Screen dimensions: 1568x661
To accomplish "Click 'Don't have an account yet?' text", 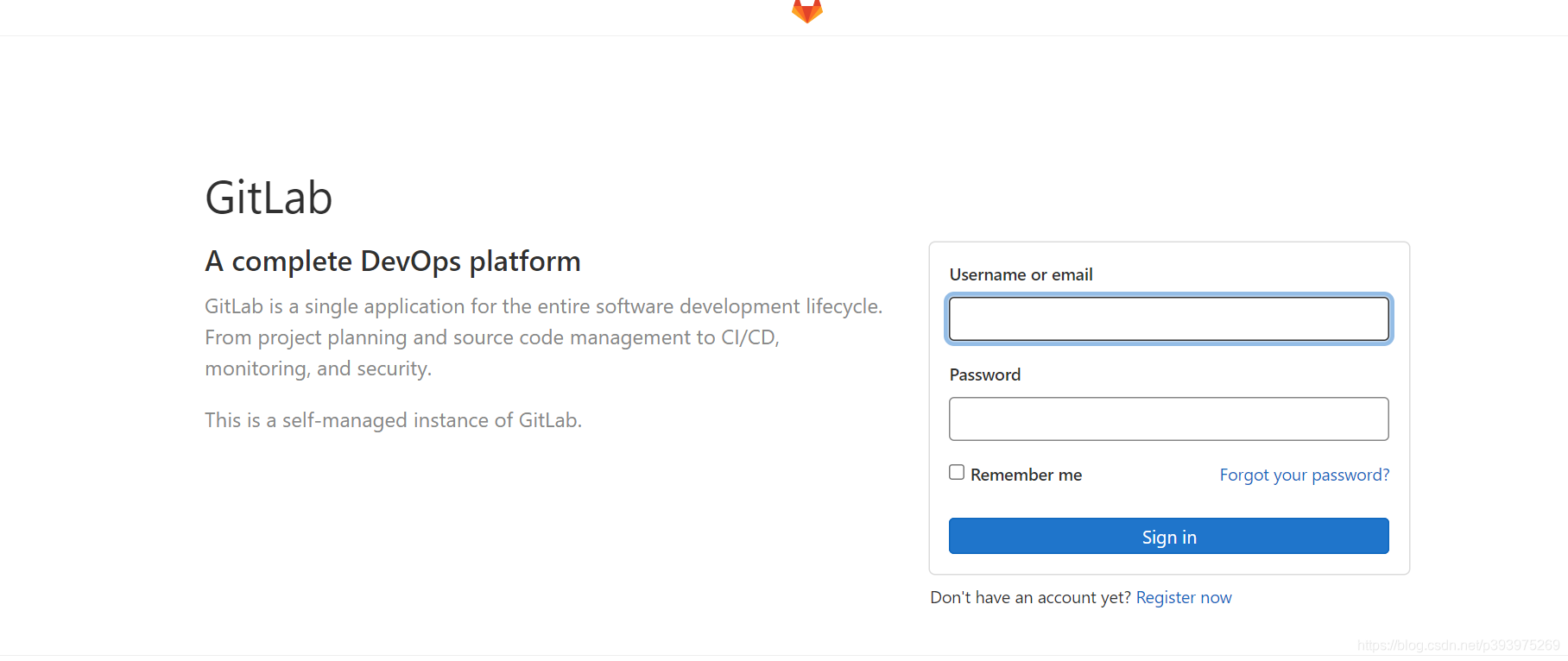I will pyautogui.click(x=1031, y=597).
